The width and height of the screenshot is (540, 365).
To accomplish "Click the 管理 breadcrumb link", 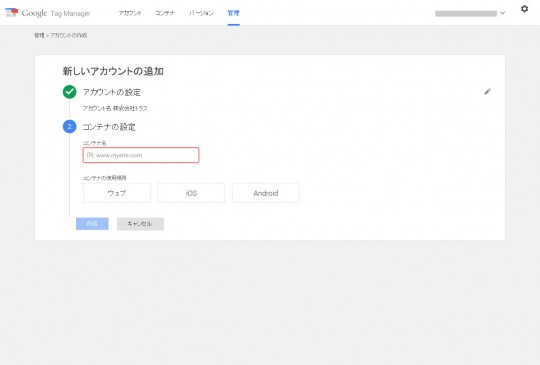I will [x=39, y=35].
